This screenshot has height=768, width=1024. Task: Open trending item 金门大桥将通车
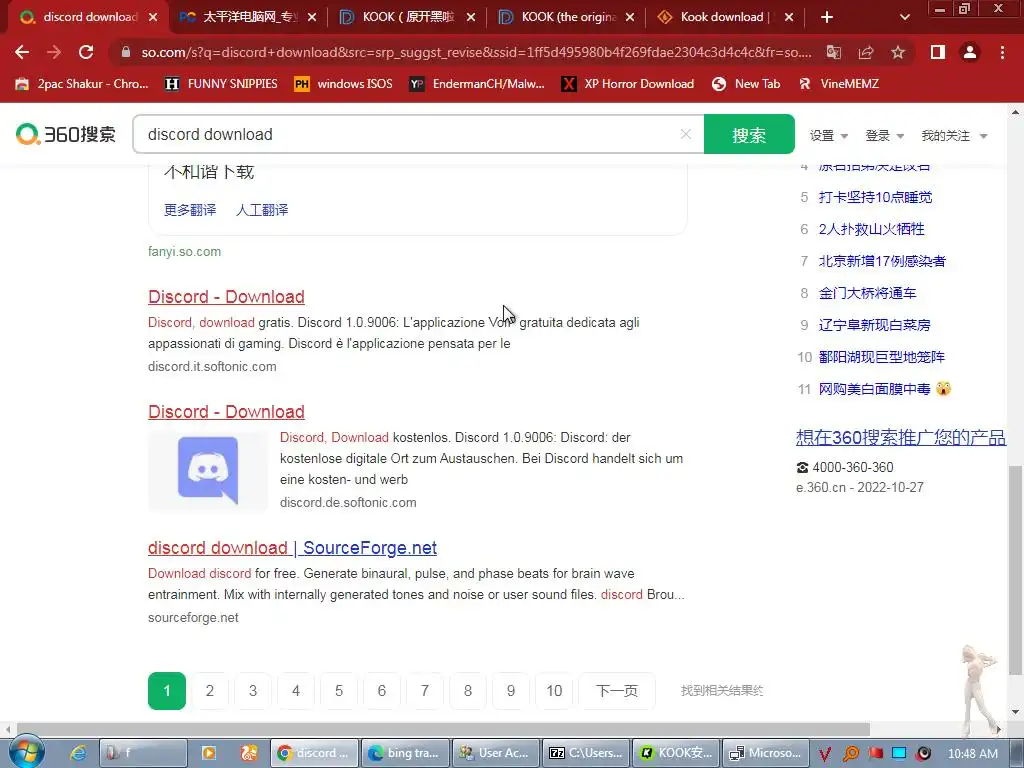coord(867,293)
